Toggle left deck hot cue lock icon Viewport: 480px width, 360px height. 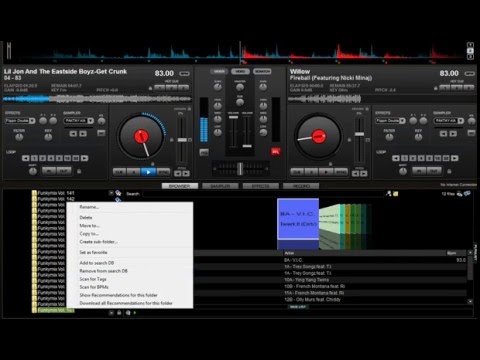pos(150,88)
